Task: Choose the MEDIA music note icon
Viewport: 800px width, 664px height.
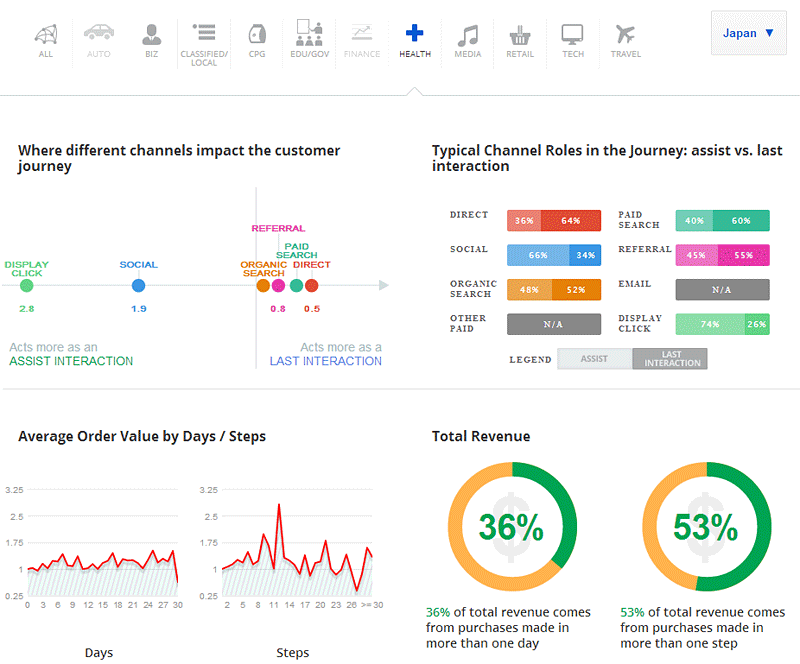Action: (x=467, y=35)
